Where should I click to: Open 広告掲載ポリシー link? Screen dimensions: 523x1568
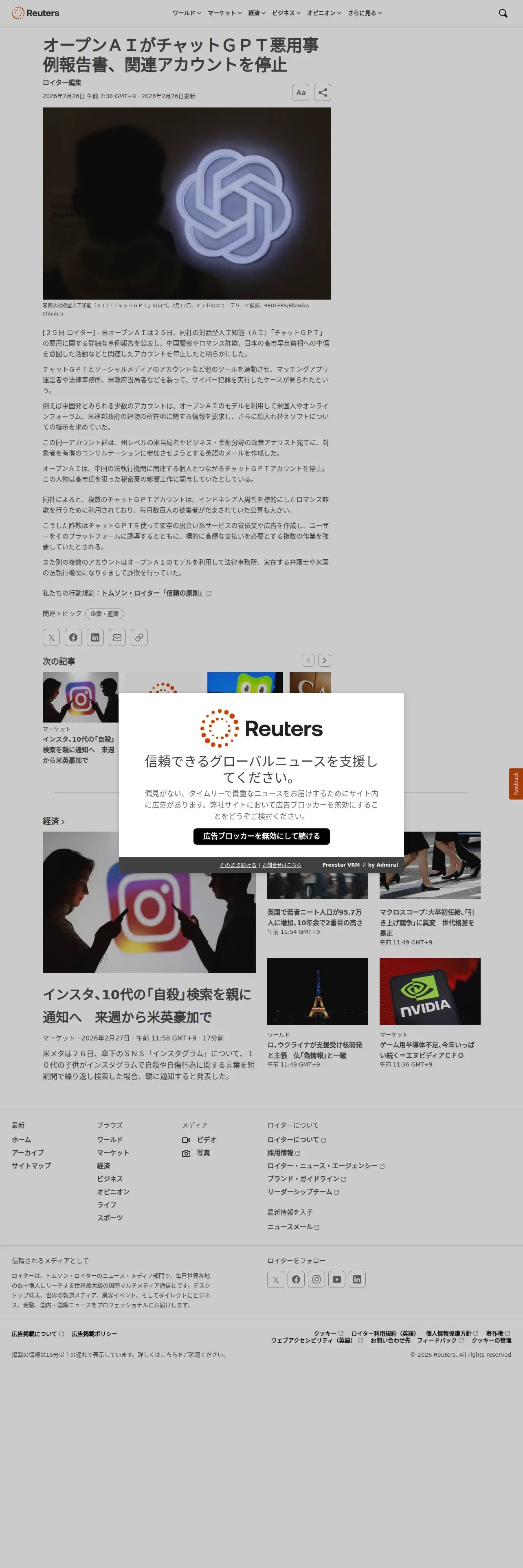click(94, 1334)
